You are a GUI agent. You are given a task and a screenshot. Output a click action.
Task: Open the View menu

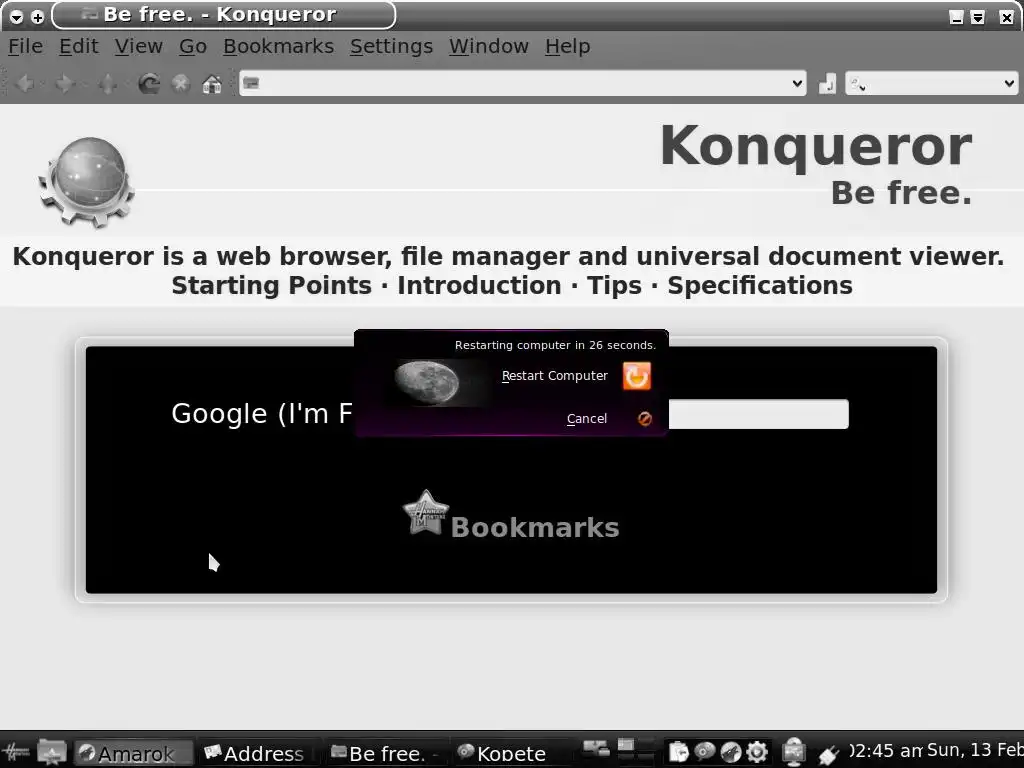tap(138, 46)
